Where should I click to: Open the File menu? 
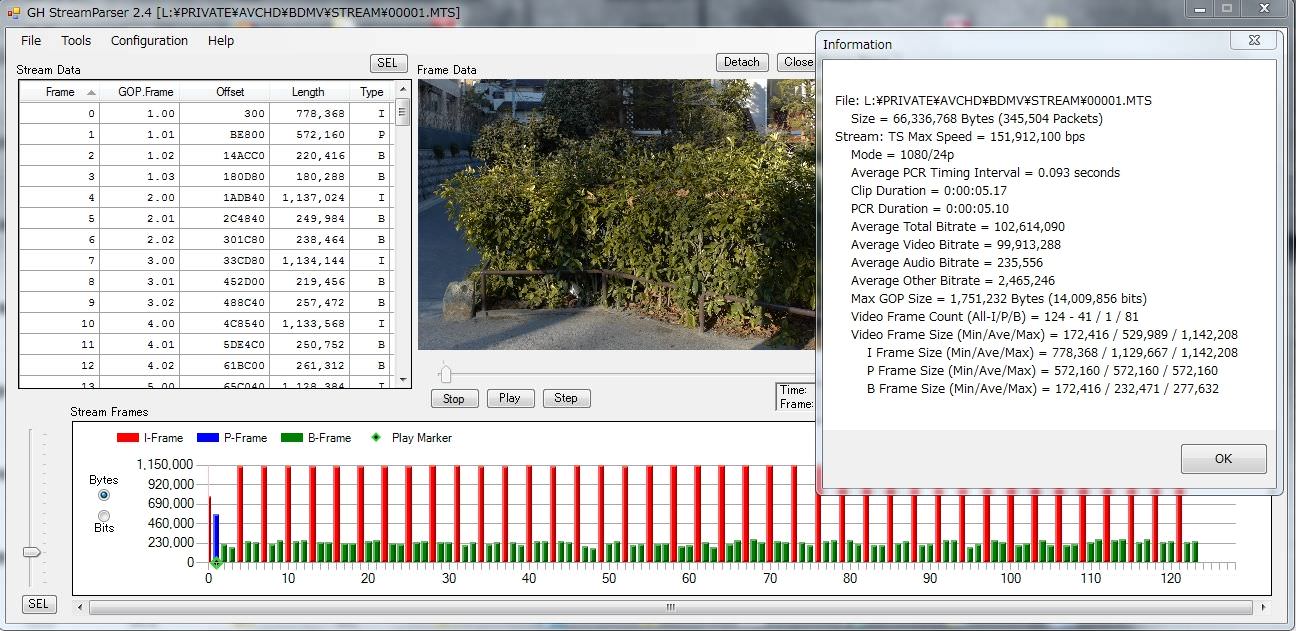pyautogui.click(x=31, y=41)
